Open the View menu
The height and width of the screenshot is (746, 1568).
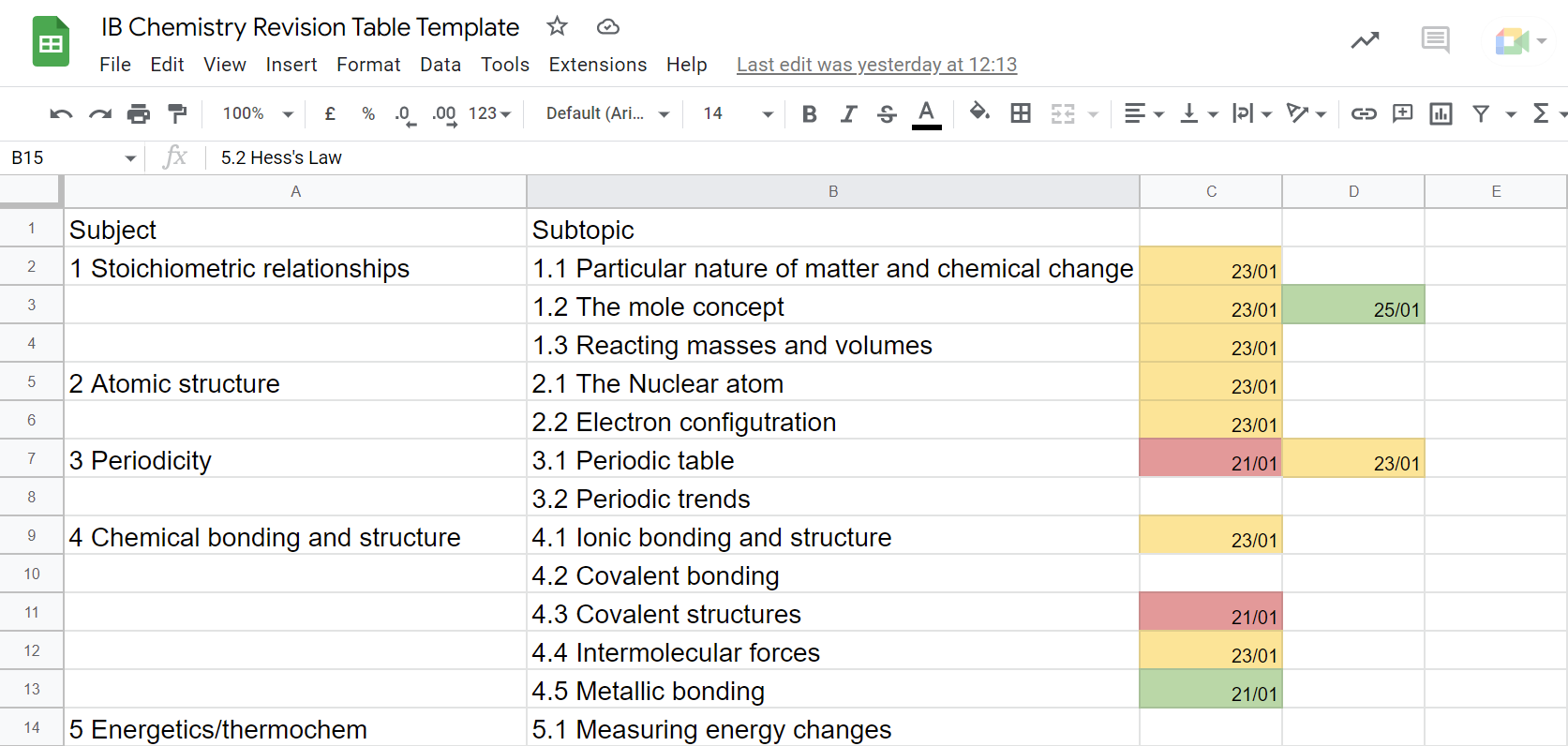pyautogui.click(x=225, y=65)
